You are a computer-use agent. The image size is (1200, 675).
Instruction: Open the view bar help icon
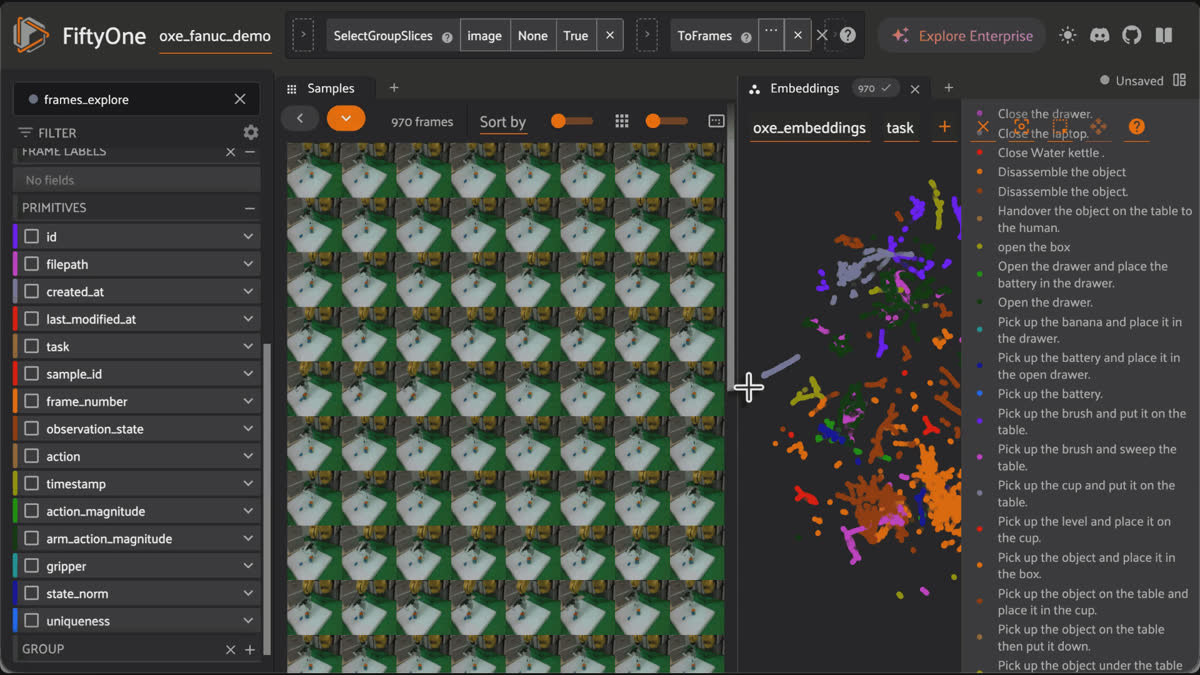click(848, 35)
